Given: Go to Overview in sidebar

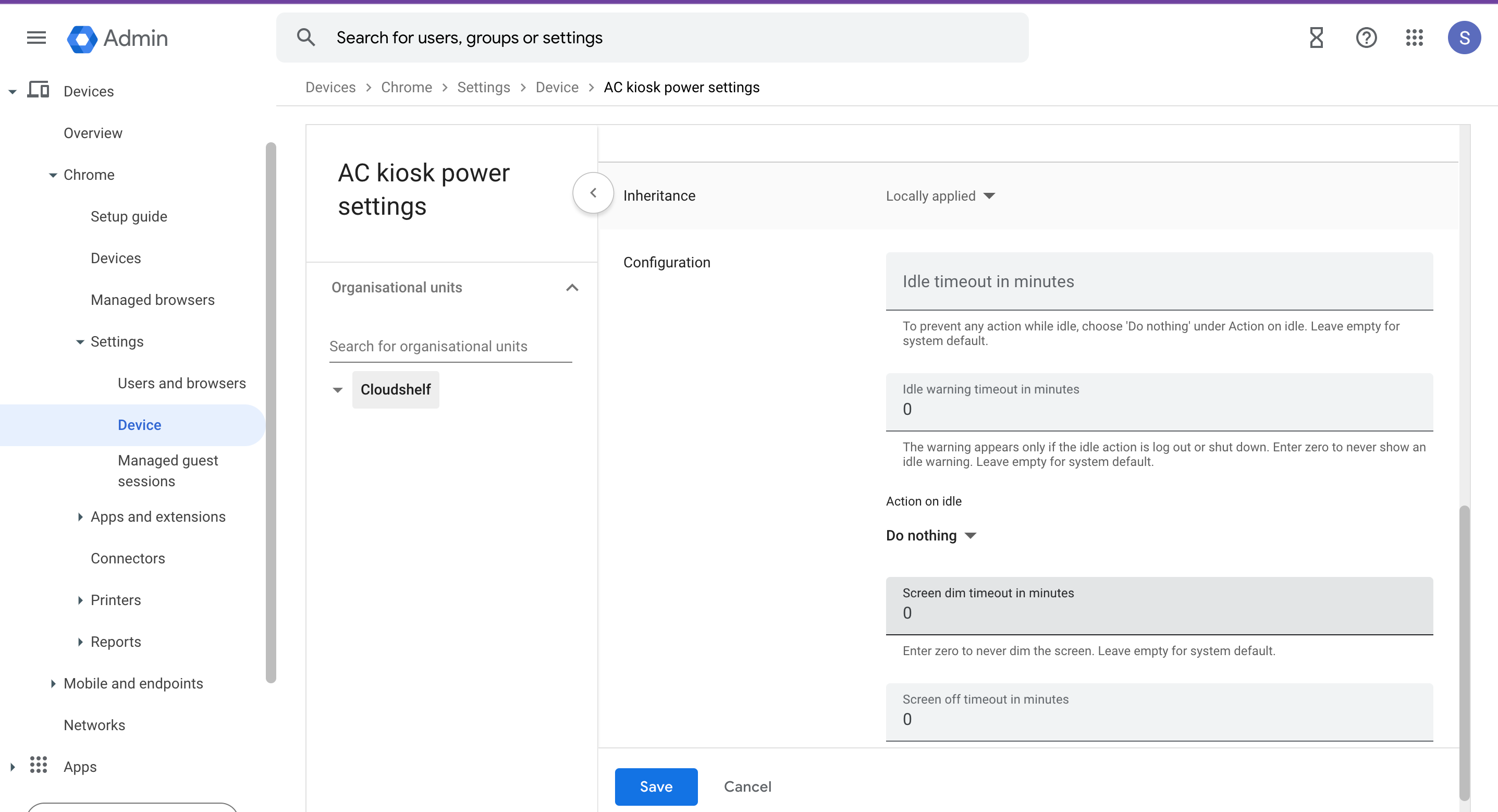Looking at the screenshot, I should click(93, 133).
